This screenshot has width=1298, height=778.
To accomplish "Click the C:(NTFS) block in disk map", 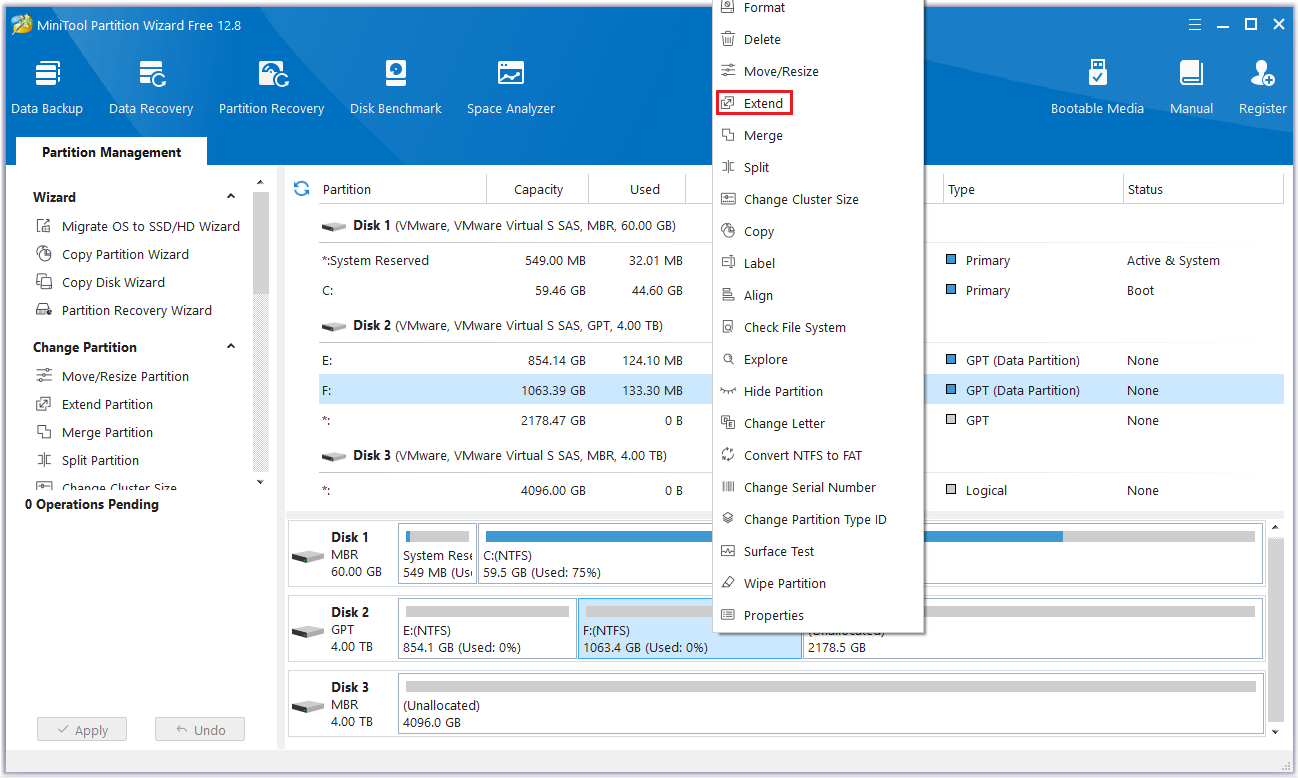I will point(869,553).
